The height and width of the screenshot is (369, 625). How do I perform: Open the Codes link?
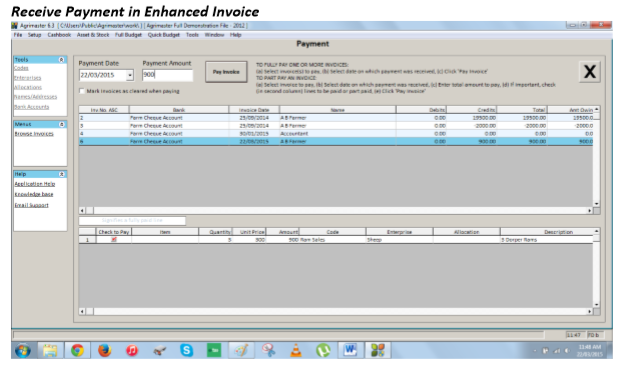pyautogui.click(x=21, y=68)
